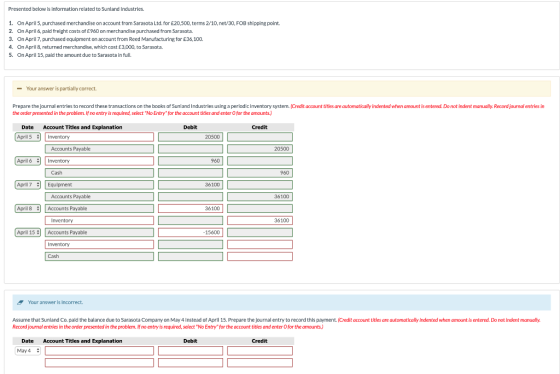Open the April 15 date dropdown
Image resolution: width=560 pixels, height=374 pixels.
pos(28,232)
